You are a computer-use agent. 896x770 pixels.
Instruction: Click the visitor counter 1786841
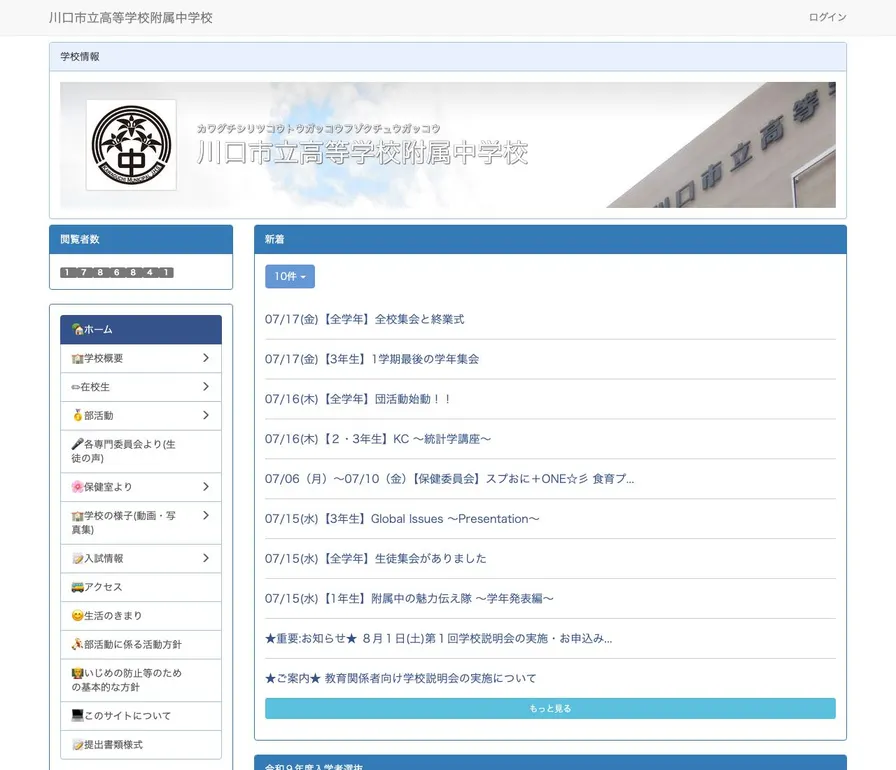pos(117,272)
